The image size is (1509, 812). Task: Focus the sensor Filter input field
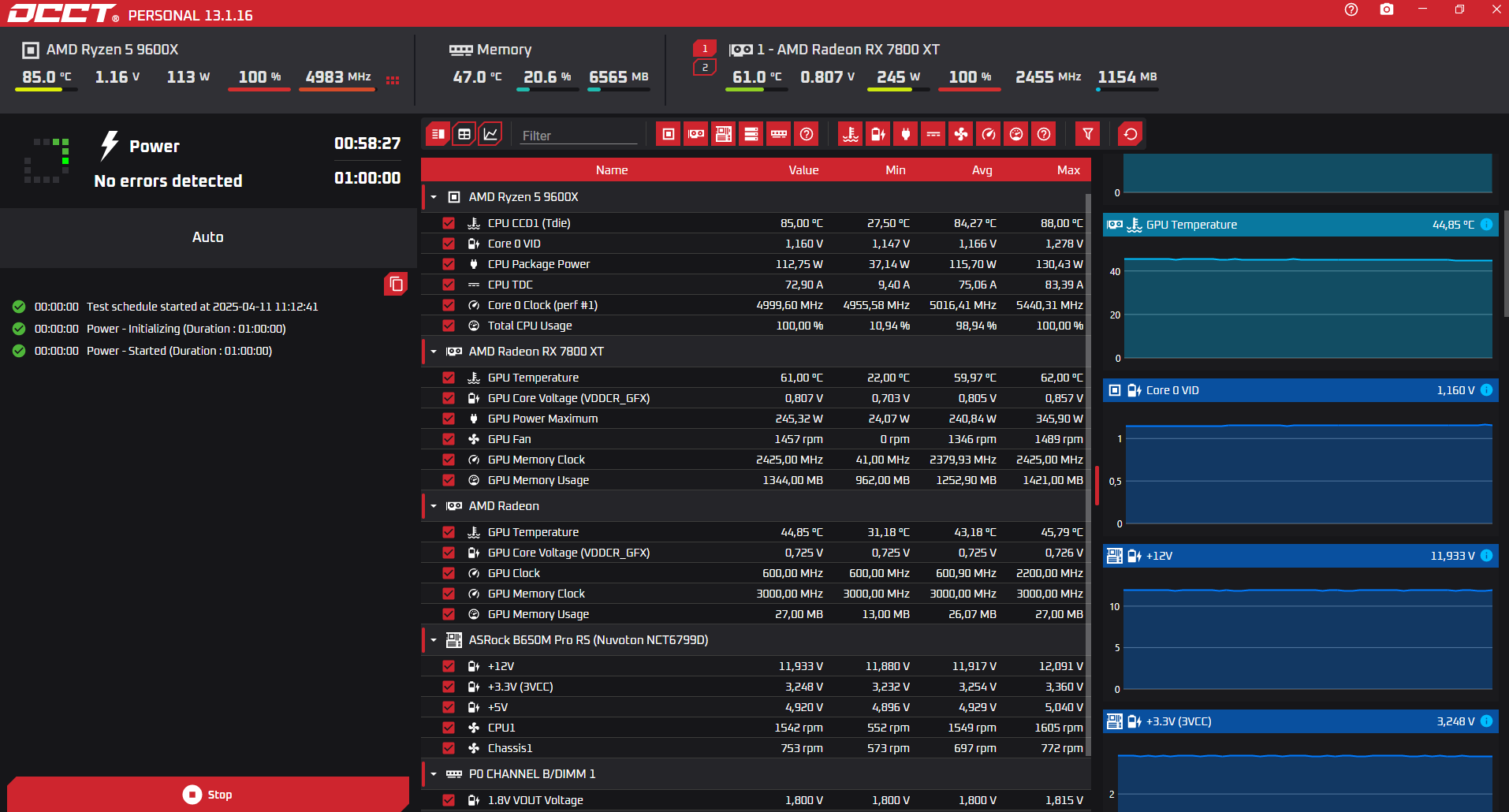[x=579, y=136]
